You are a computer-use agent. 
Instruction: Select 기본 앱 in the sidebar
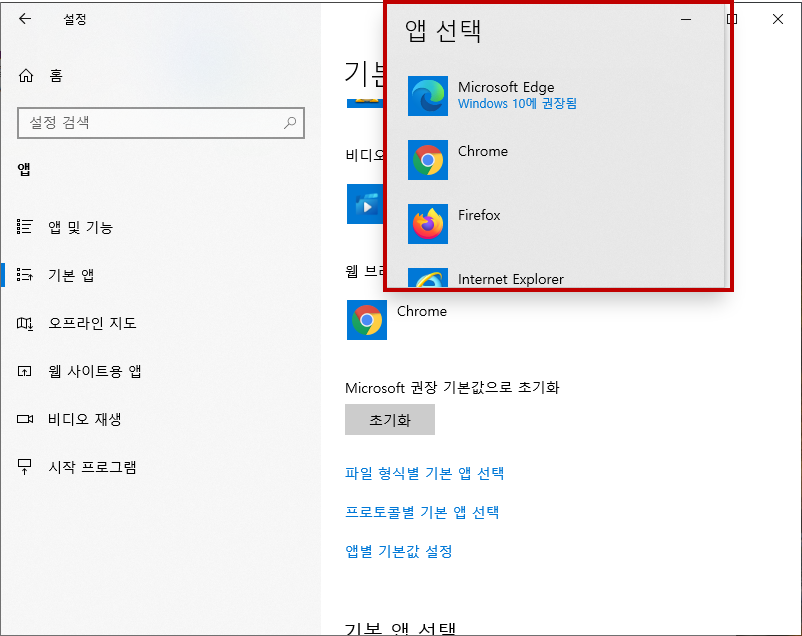pos(71,275)
